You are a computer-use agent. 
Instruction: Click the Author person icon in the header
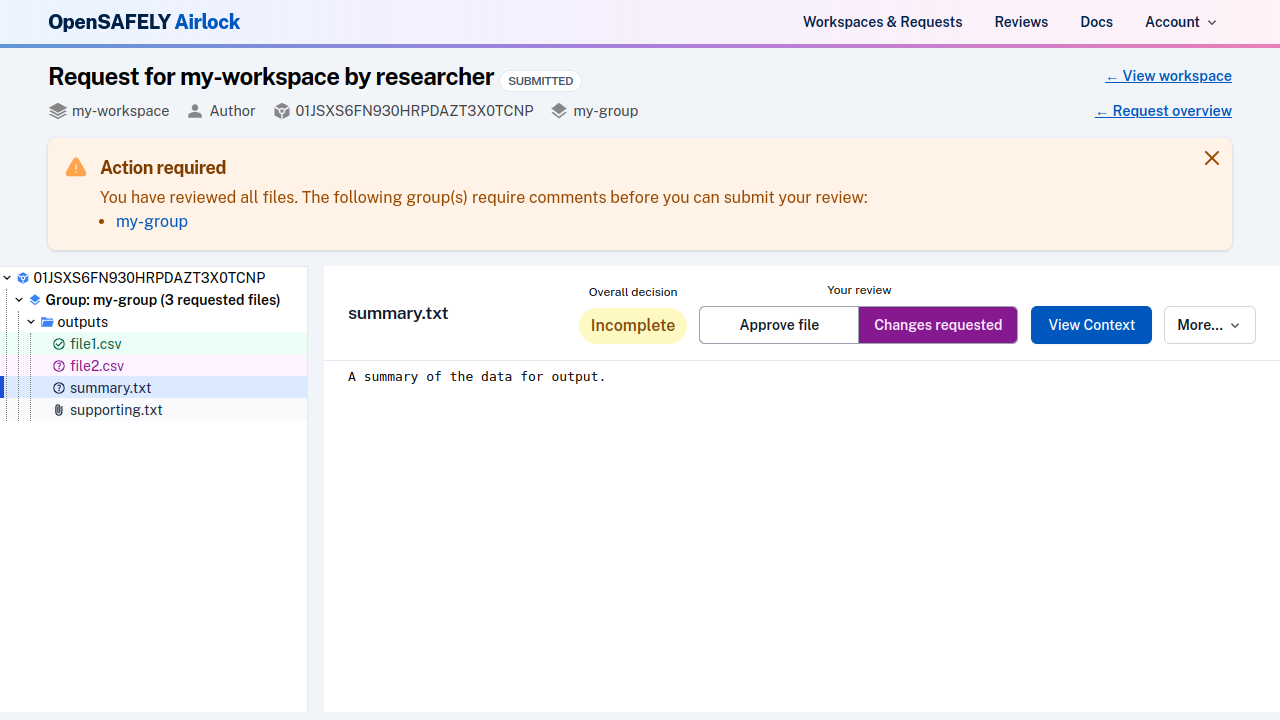tap(195, 111)
